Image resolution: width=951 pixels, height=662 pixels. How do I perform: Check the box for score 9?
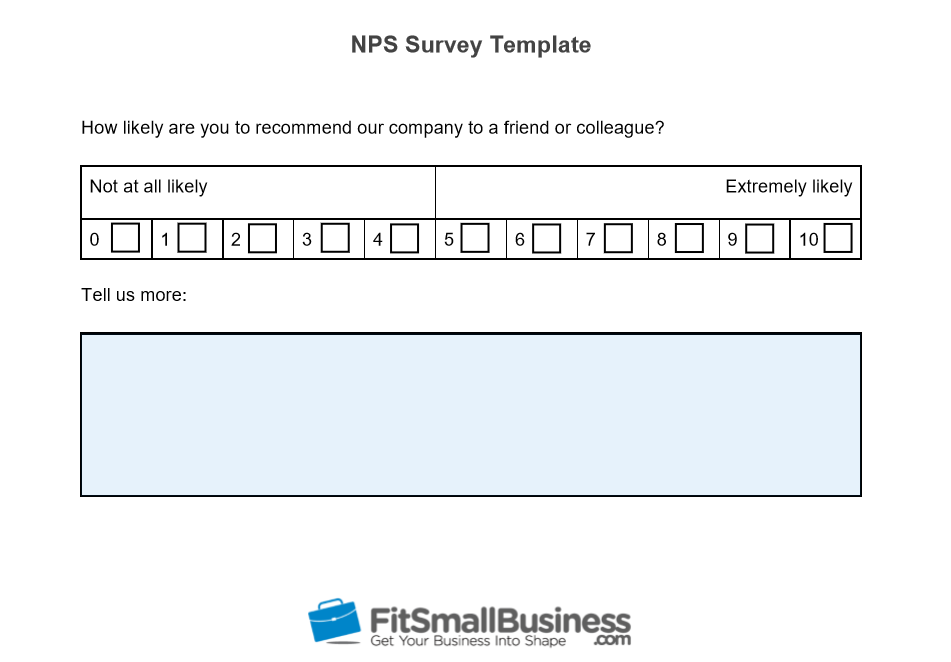(x=759, y=238)
